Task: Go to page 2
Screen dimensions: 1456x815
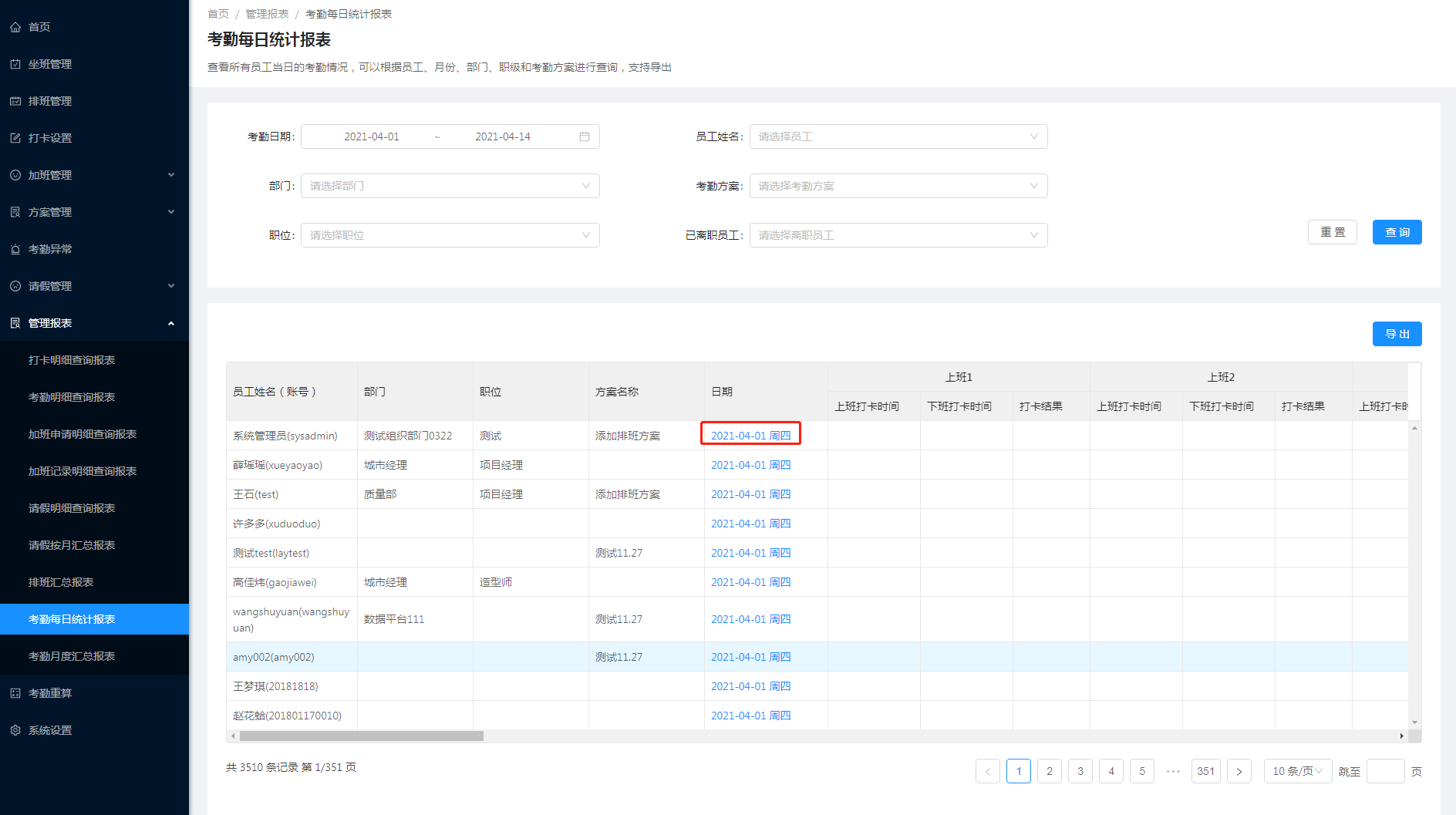Action: pos(1050,771)
